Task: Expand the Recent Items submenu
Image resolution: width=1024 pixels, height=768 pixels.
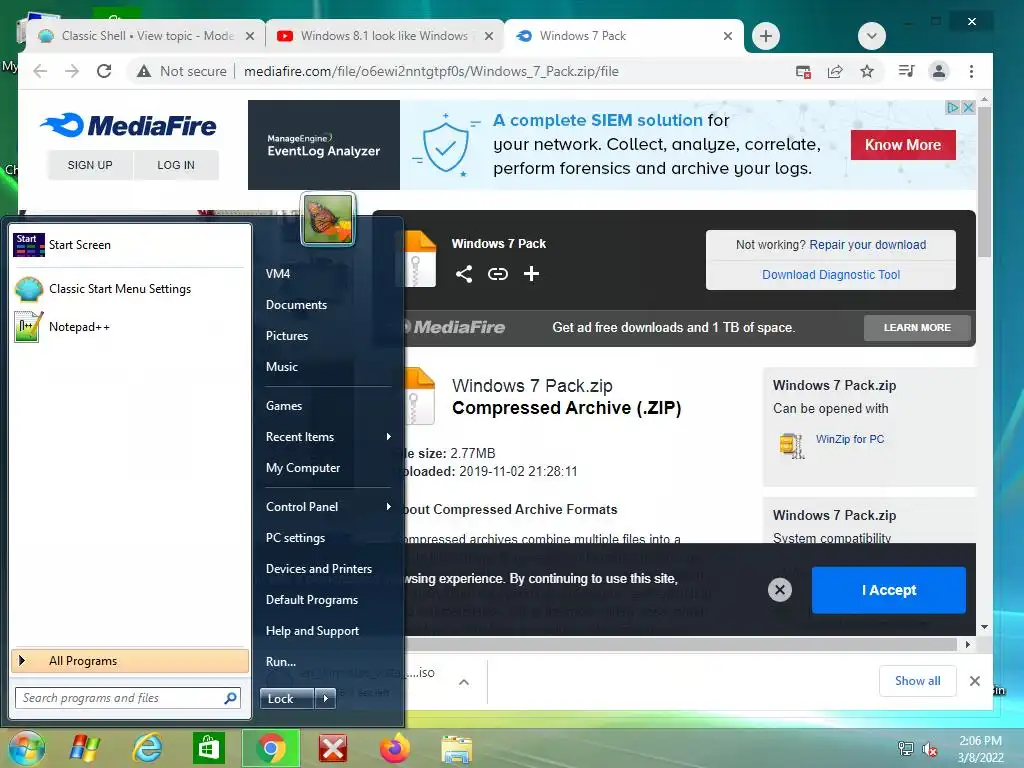Action: click(328, 437)
